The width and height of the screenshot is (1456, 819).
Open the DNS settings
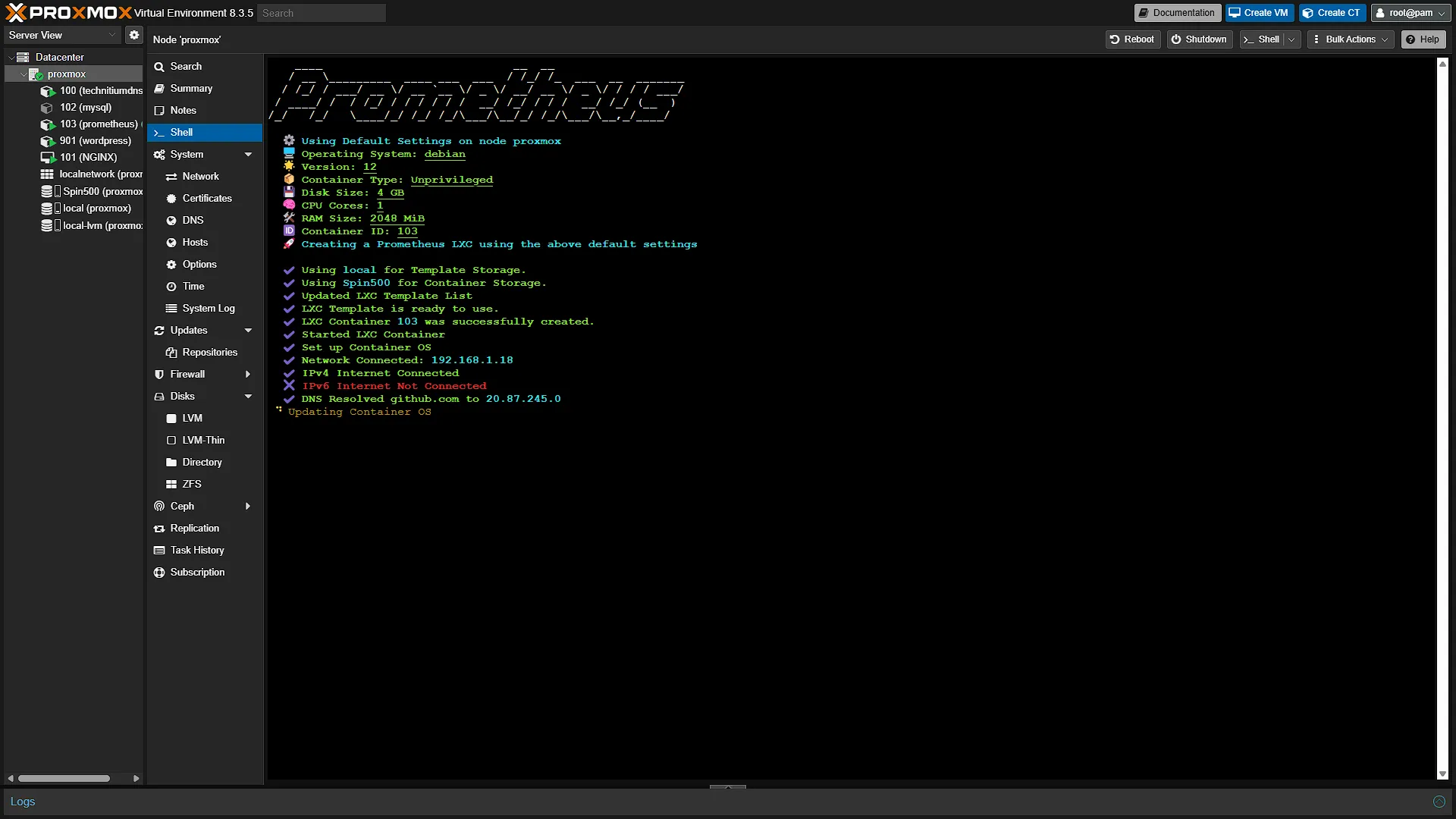(205, 221)
